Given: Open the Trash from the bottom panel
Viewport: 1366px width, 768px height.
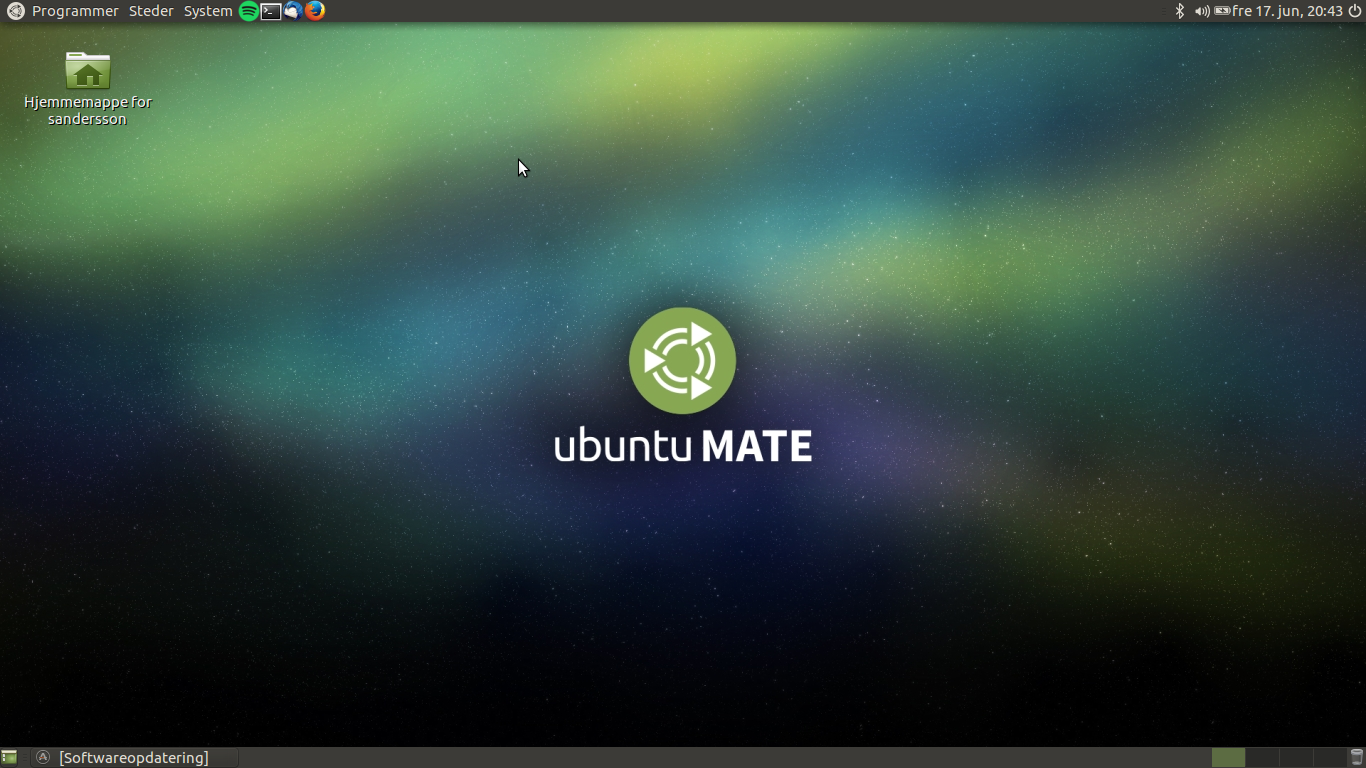Looking at the screenshot, I should click(x=1356, y=757).
